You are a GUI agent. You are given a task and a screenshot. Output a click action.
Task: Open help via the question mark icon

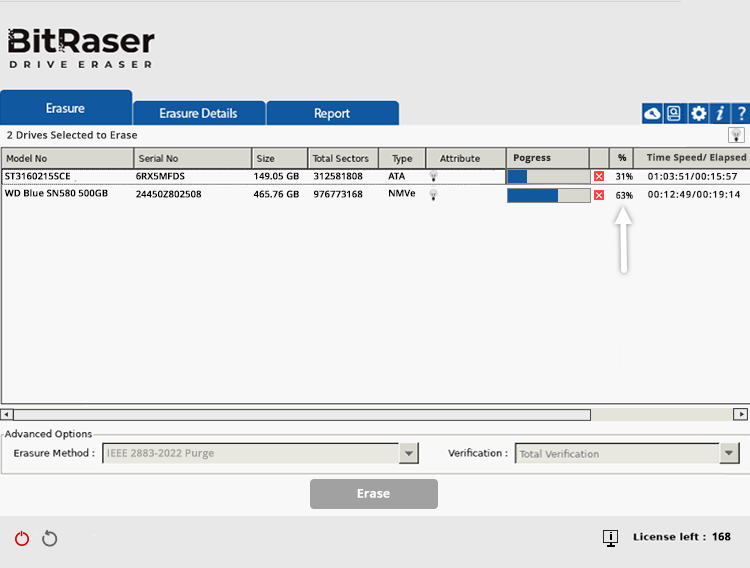pos(741,114)
